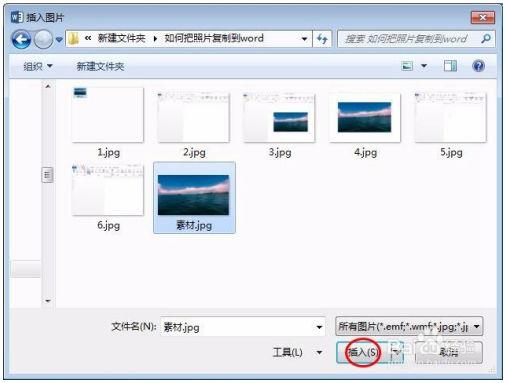Click the 文件名 input field
Image resolution: width=506 pixels, height=383 pixels.
[x=242, y=327]
